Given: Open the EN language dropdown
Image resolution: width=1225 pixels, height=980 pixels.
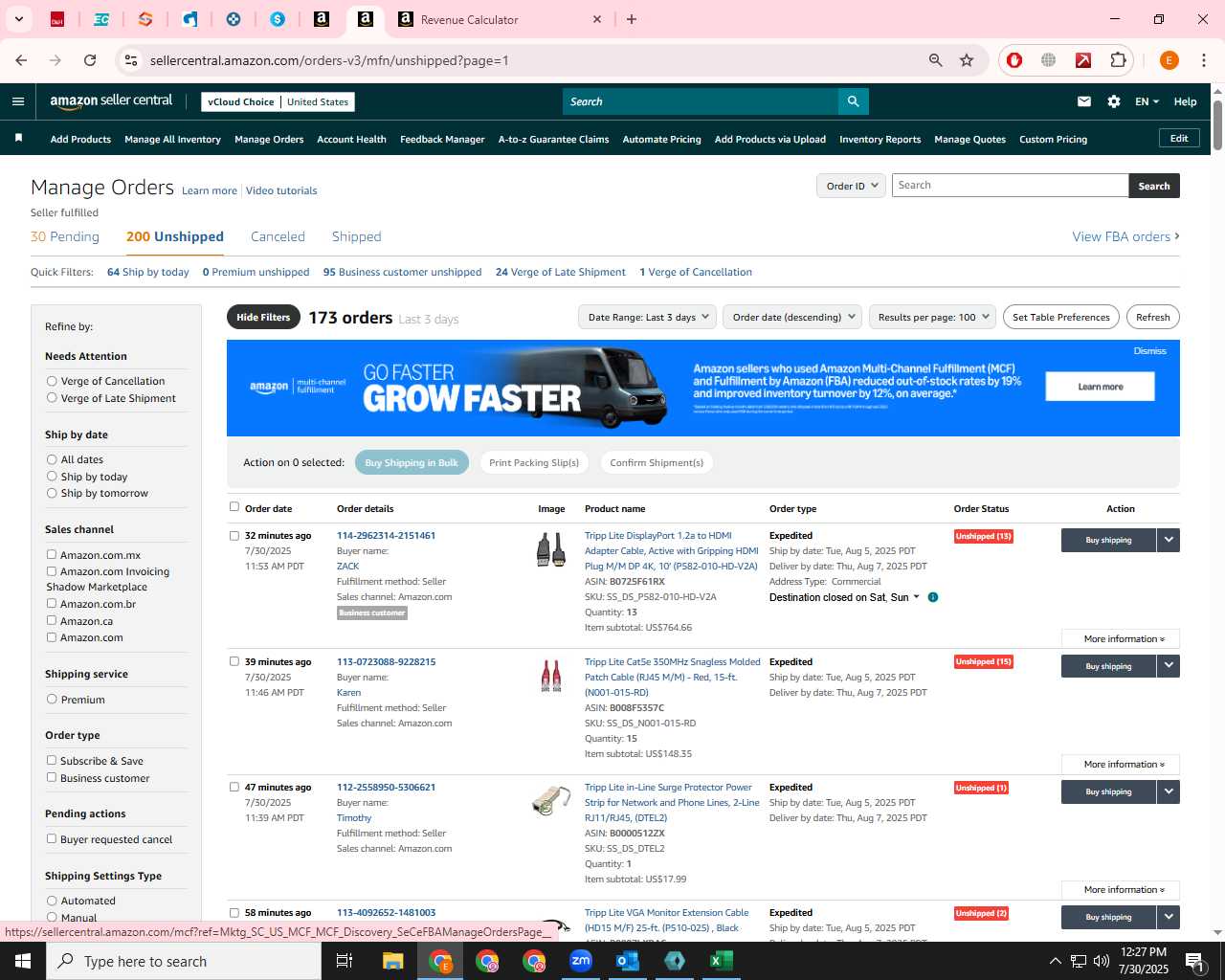Looking at the screenshot, I should (x=1147, y=101).
